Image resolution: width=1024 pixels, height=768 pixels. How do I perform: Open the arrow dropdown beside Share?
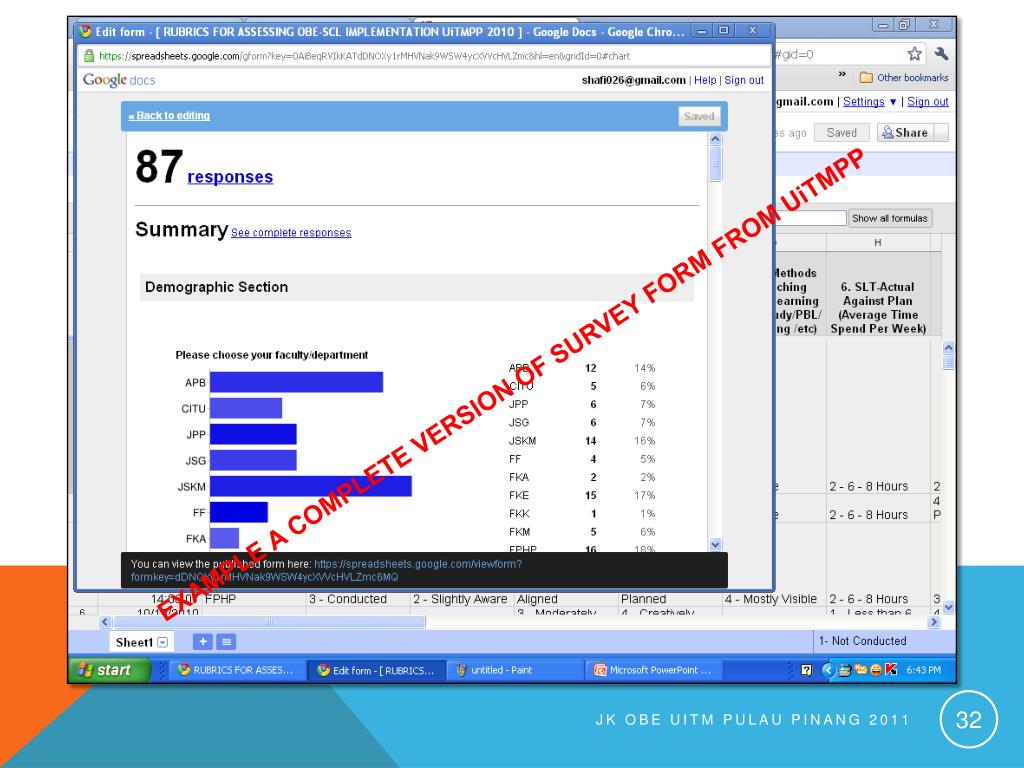(941, 133)
